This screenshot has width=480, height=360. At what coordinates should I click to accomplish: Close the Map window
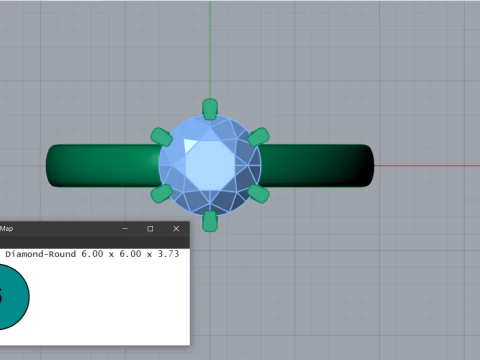[176, 229]
